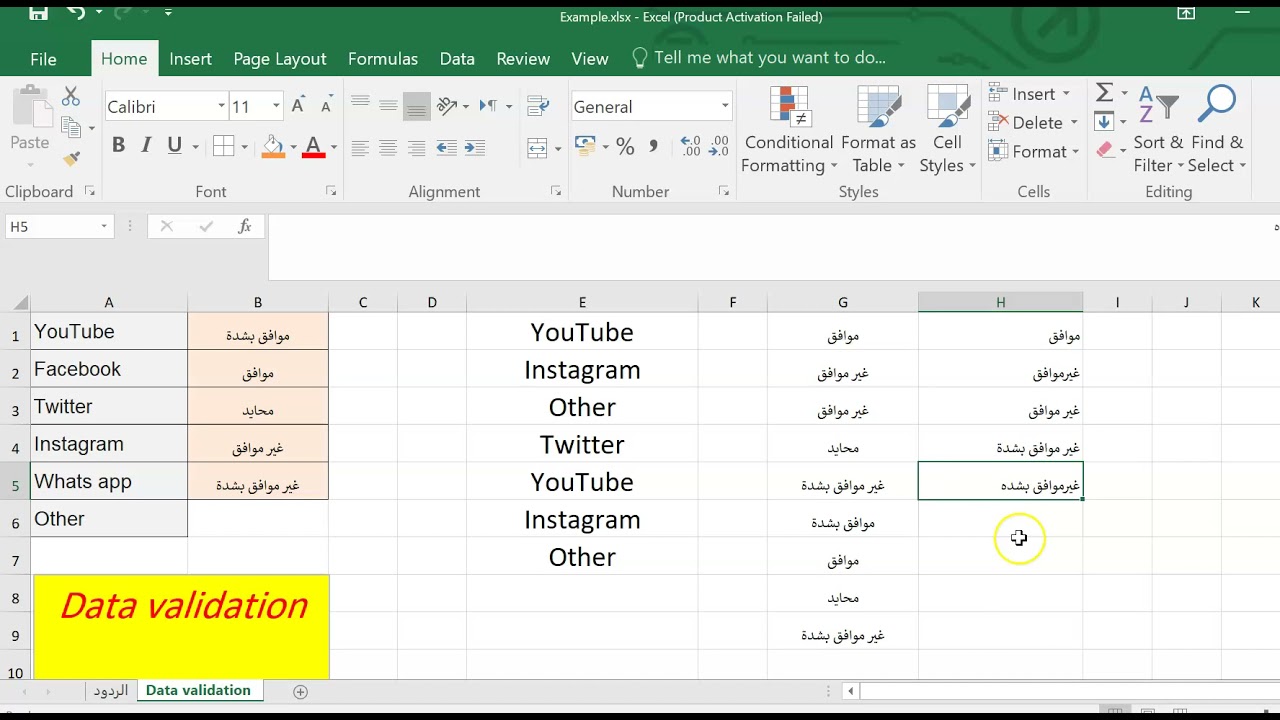
Task: Click the Format Painter brush icon
Action: point(70,158)
